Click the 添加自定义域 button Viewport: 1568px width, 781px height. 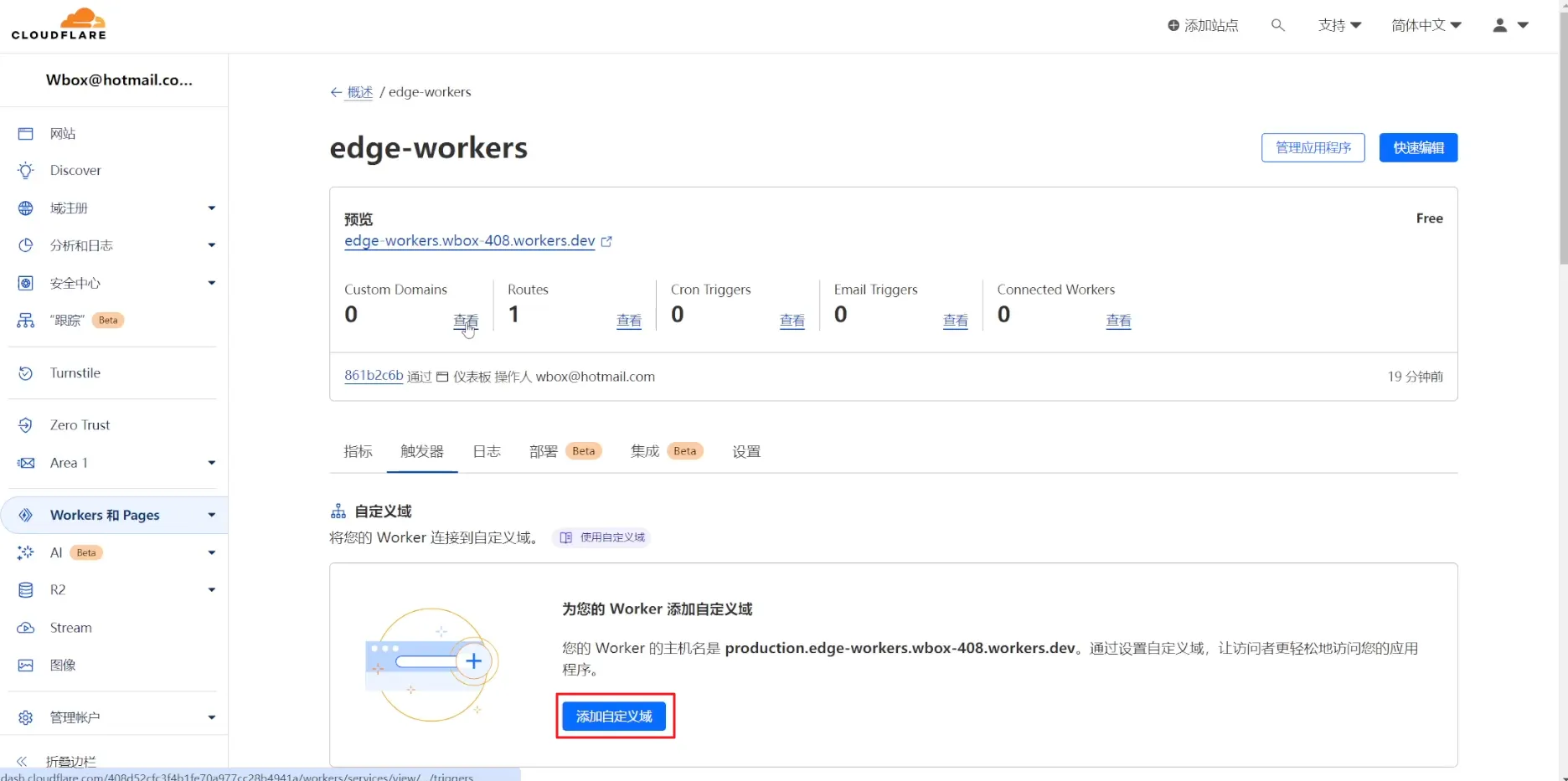coord(614,717)
